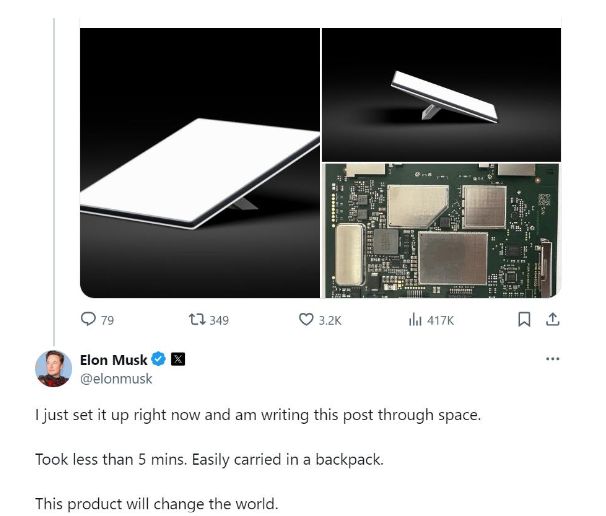This screenshot has height=516, width=606.
Task: Click the 3.2K likes count
Action: [x=330, y=321]
